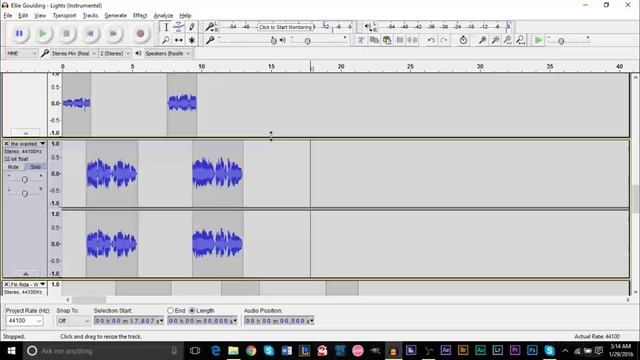Select the Selection (I-beam) tool
The width and height of the screenshot is (640, 360).
(x=166, y=27)
